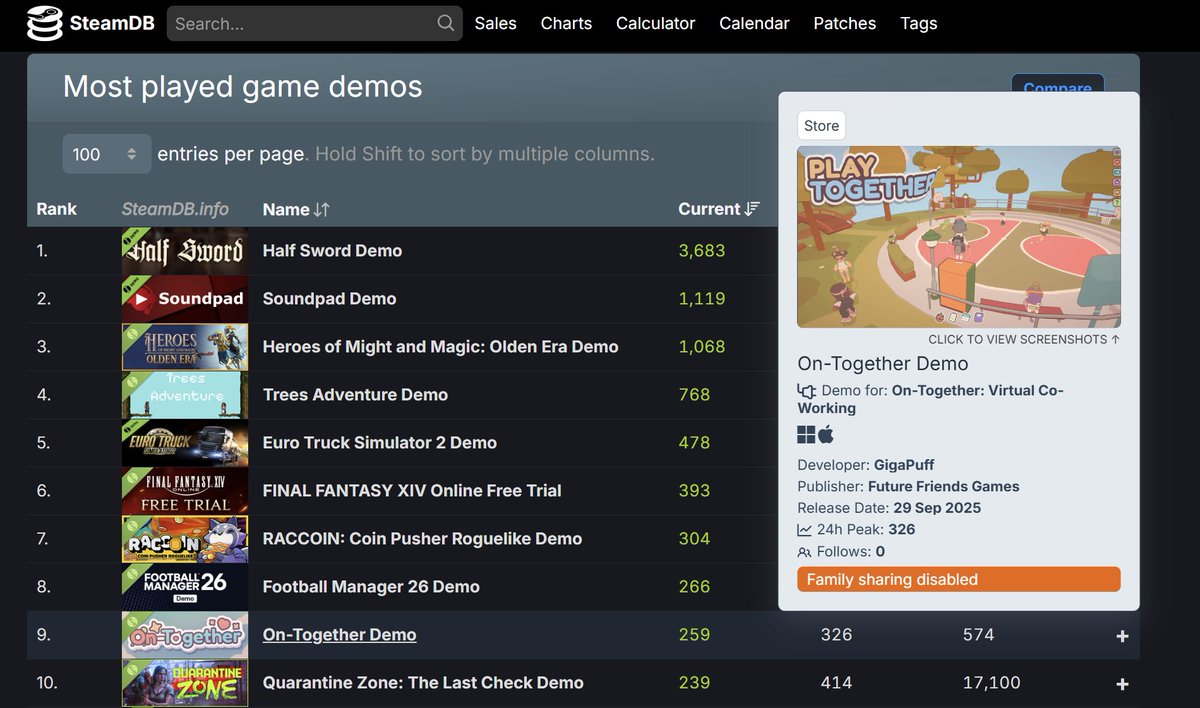The image size is (1200, 708).
Task: Open Half Sword Demo link
Action: 332,251
